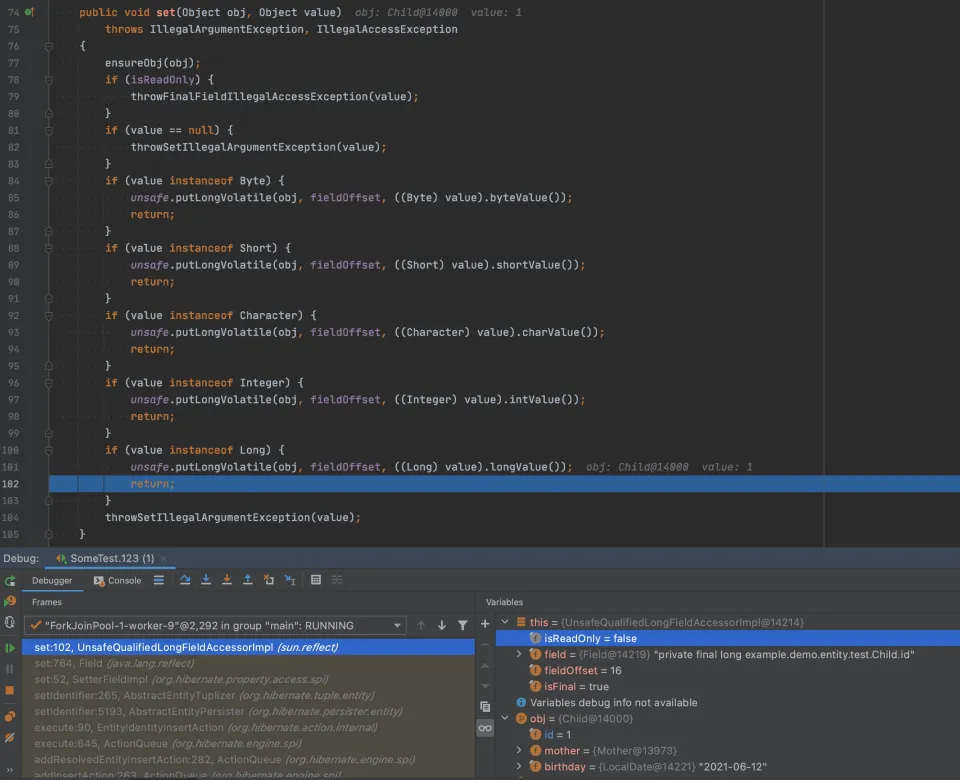Click the overriding method gutter icon at line 74

tap(29, 12)
